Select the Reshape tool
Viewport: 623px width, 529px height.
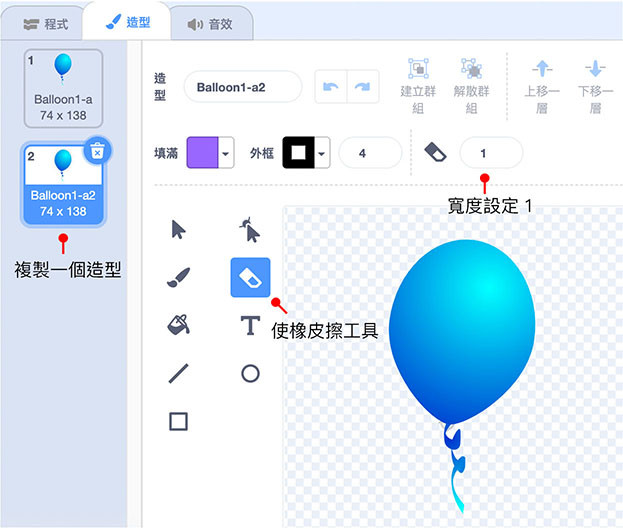(250, 230)
